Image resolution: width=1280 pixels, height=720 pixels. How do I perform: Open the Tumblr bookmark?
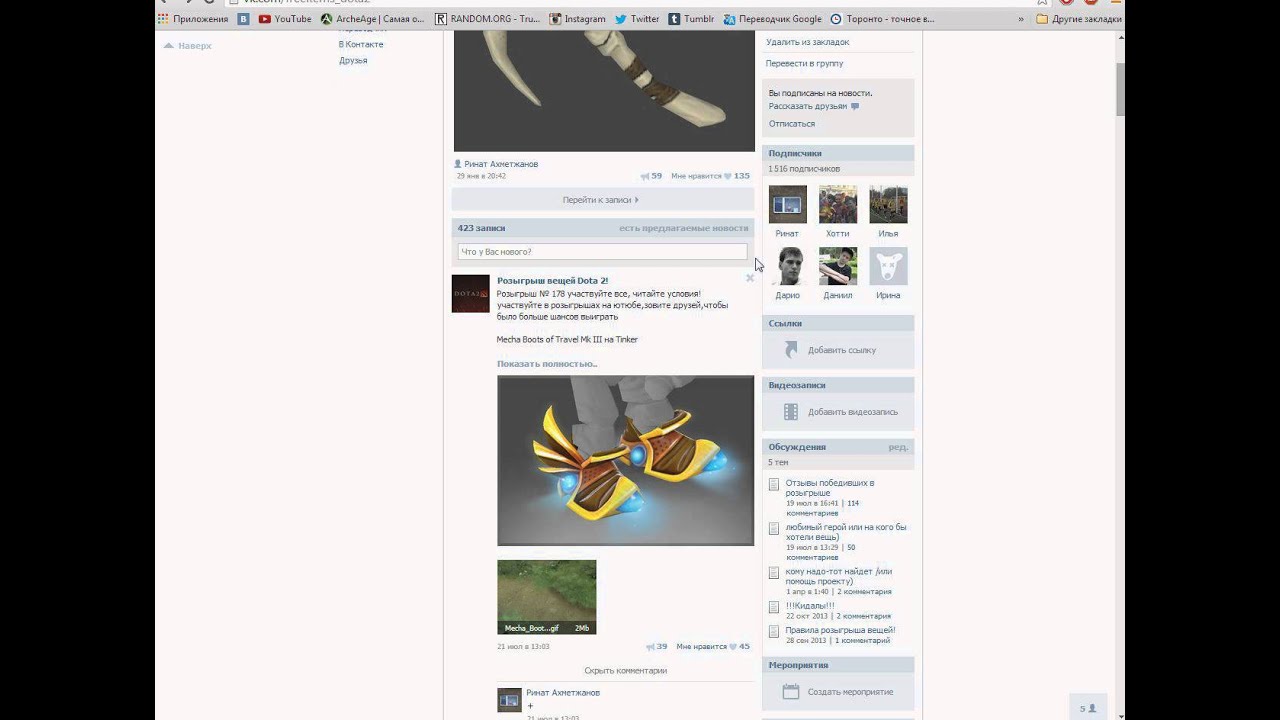(x=691, y=19)
